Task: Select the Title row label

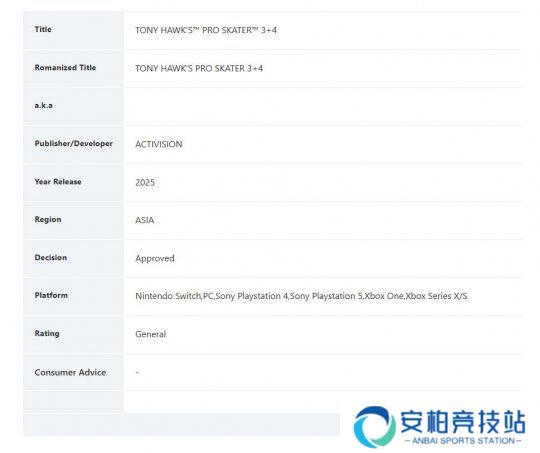Action: [43, 30]
